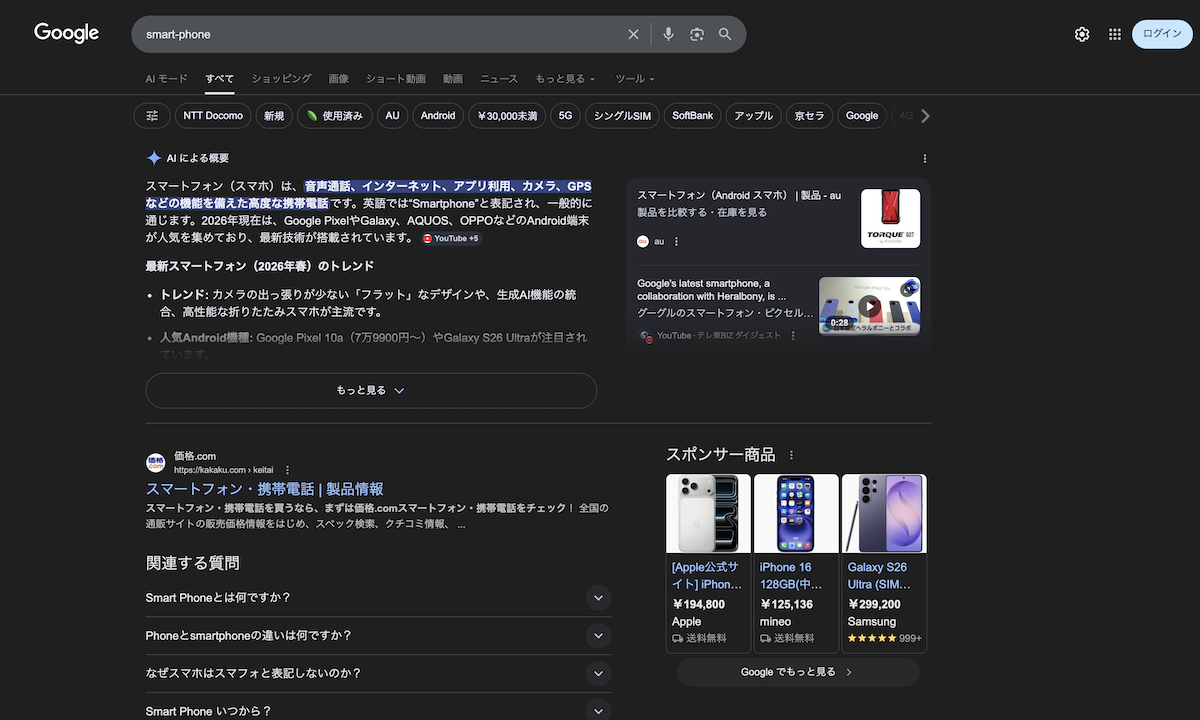
Task: Switch to the 画像 tab
Action: [338, 79]
